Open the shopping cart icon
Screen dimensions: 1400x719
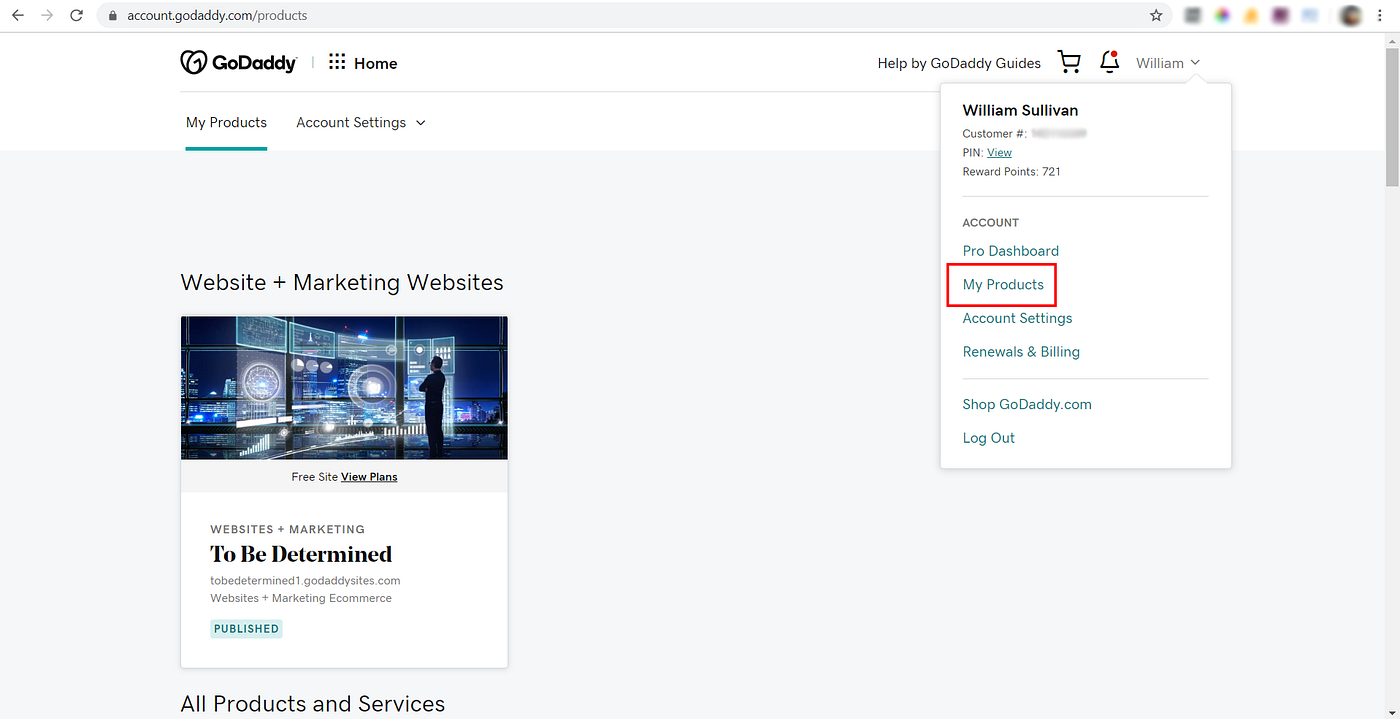point(1069,63)
